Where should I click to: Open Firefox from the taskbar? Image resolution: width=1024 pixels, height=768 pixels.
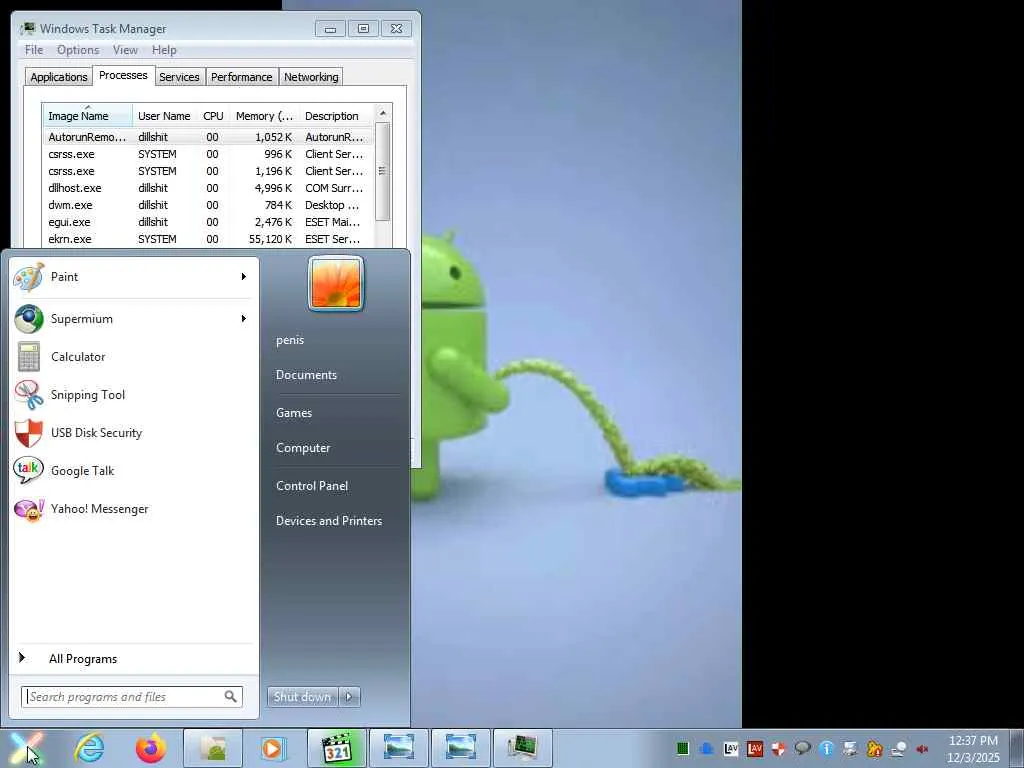click(x=151, y=748)
